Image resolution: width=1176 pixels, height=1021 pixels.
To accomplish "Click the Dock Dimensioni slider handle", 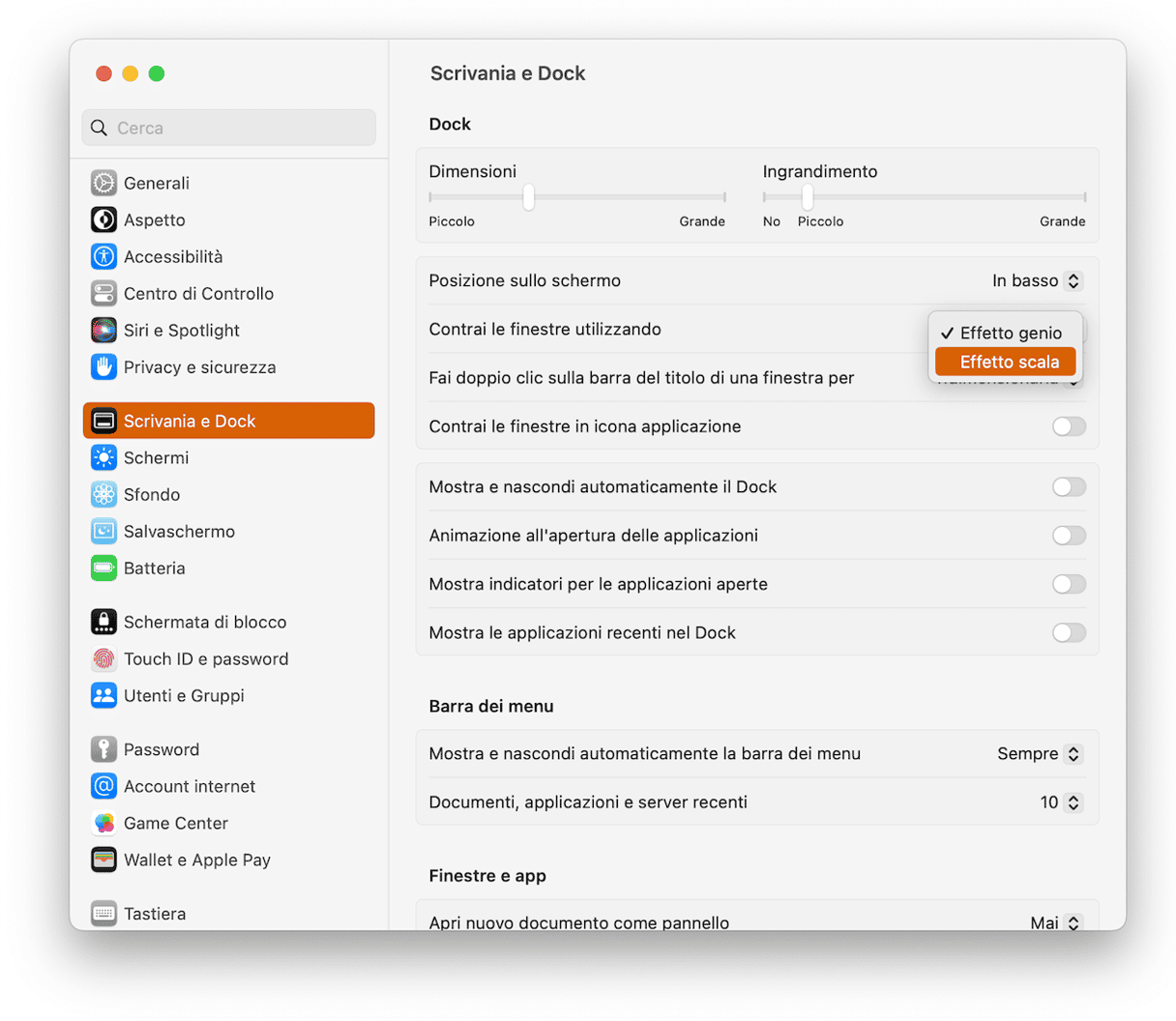I will tap(528, 197).
